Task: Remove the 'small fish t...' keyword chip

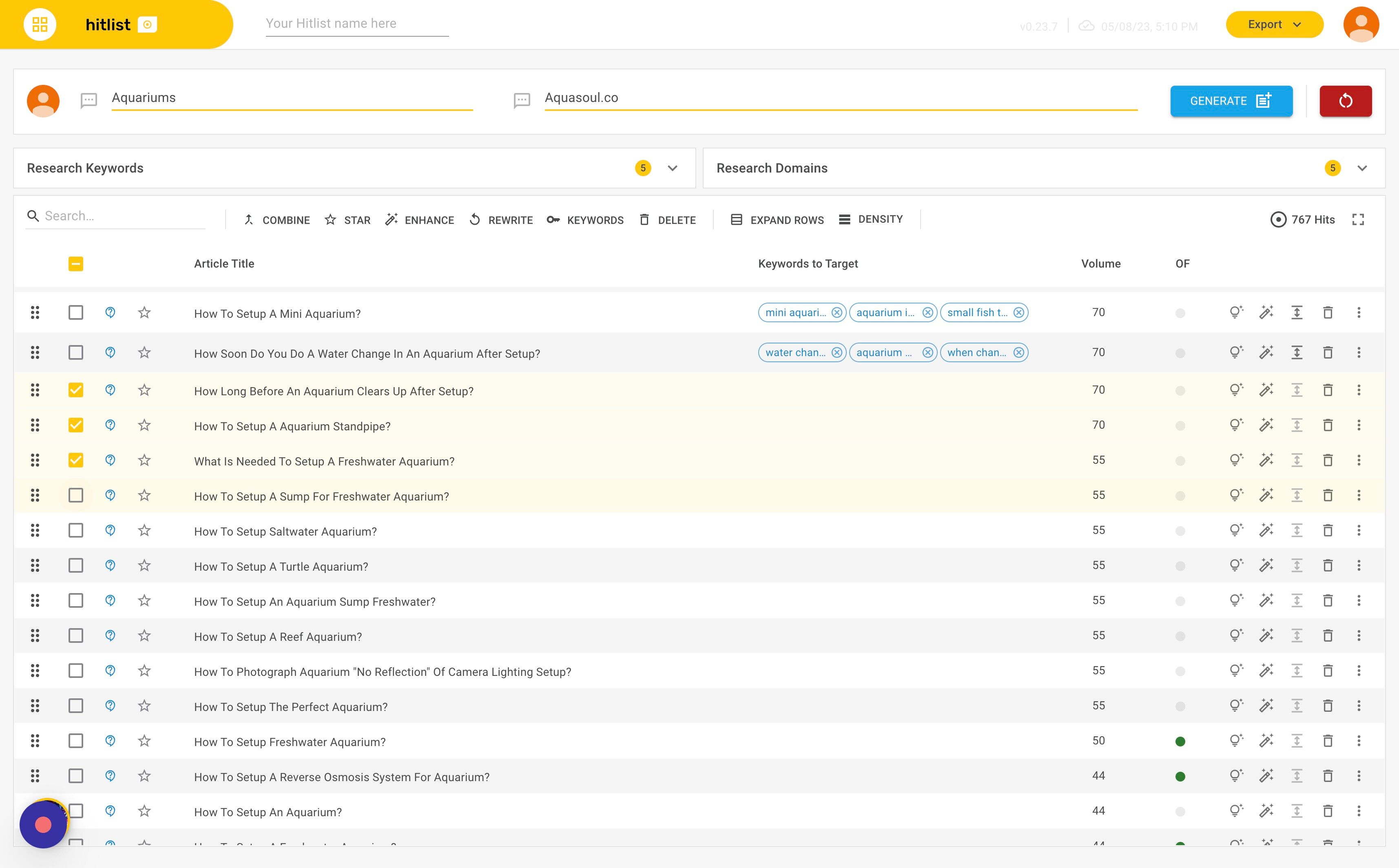Action: click(1018, 312)
